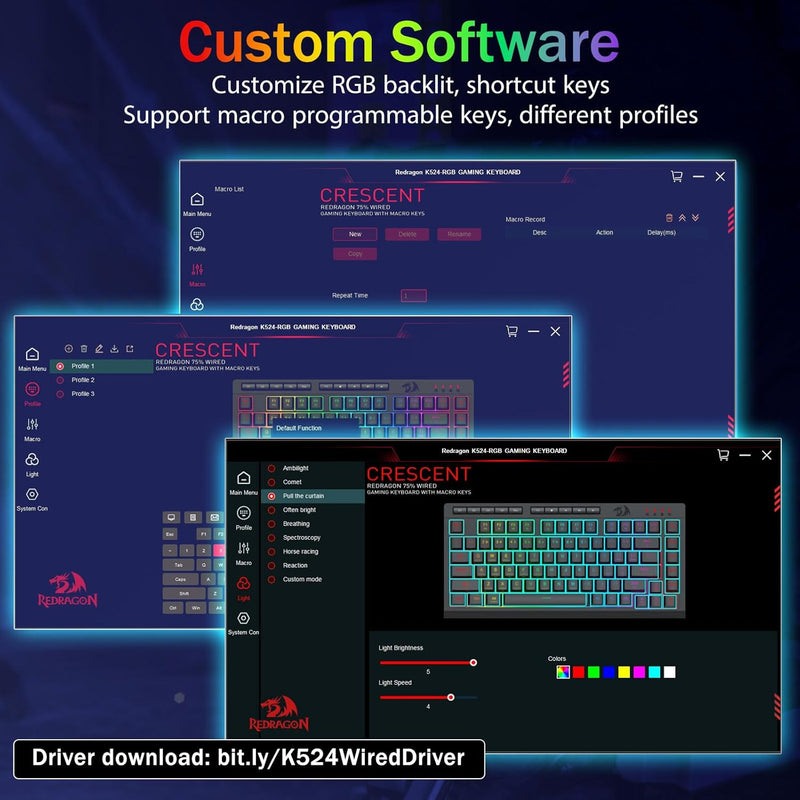Click the Light sidebar icon
The height and width of the screenshot is (800, 800).
243,583
